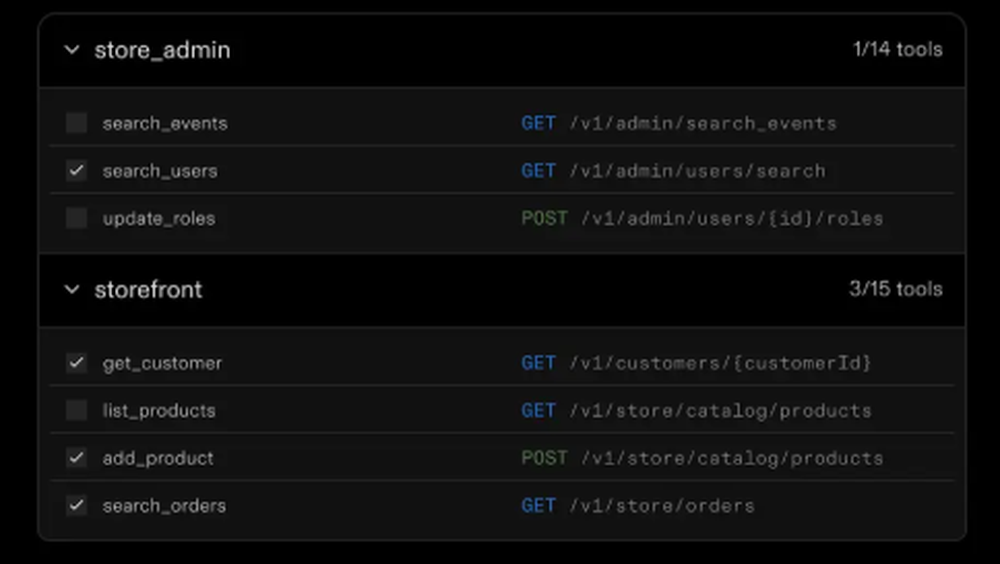Viewport: 1000px width, 564px height.
Task: Click the update_roles tool name
Action: coord(159,219)
